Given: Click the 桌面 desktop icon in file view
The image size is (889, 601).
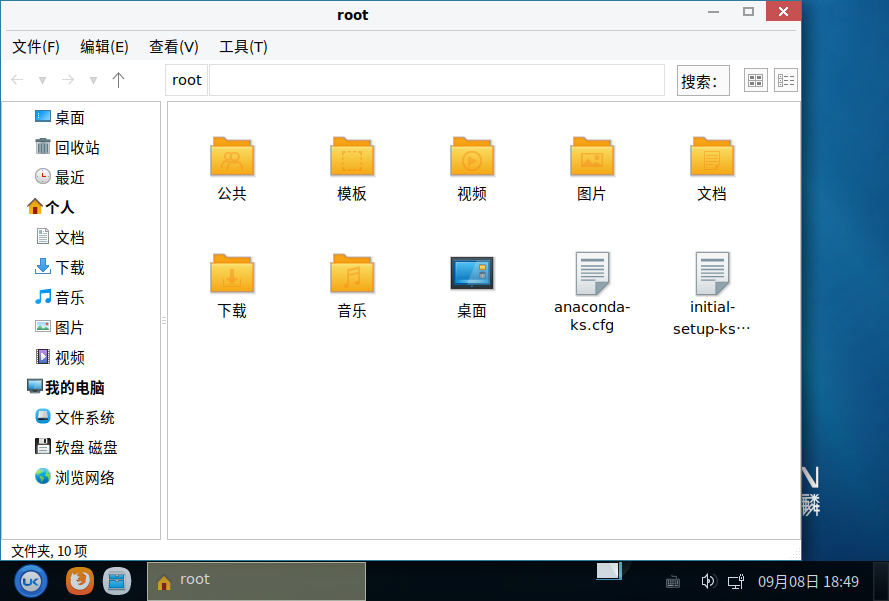Looking at the screenshot, I should [472, 275].
